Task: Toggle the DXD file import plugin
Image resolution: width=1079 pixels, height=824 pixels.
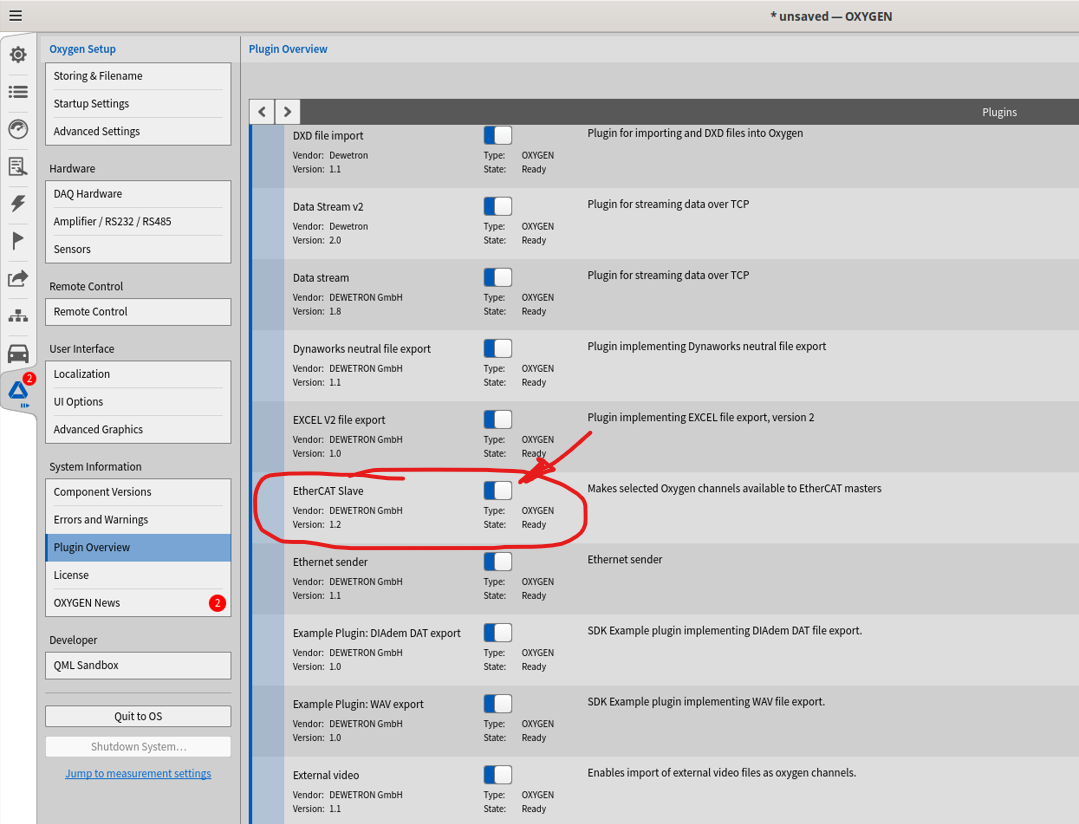Action: (x=498, y=135)
